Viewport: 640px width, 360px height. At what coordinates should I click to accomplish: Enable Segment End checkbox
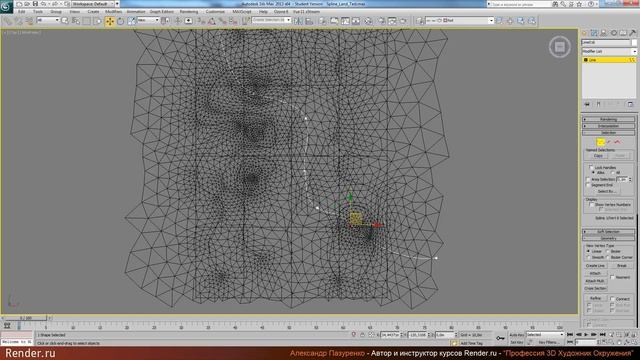pos(588,185)
